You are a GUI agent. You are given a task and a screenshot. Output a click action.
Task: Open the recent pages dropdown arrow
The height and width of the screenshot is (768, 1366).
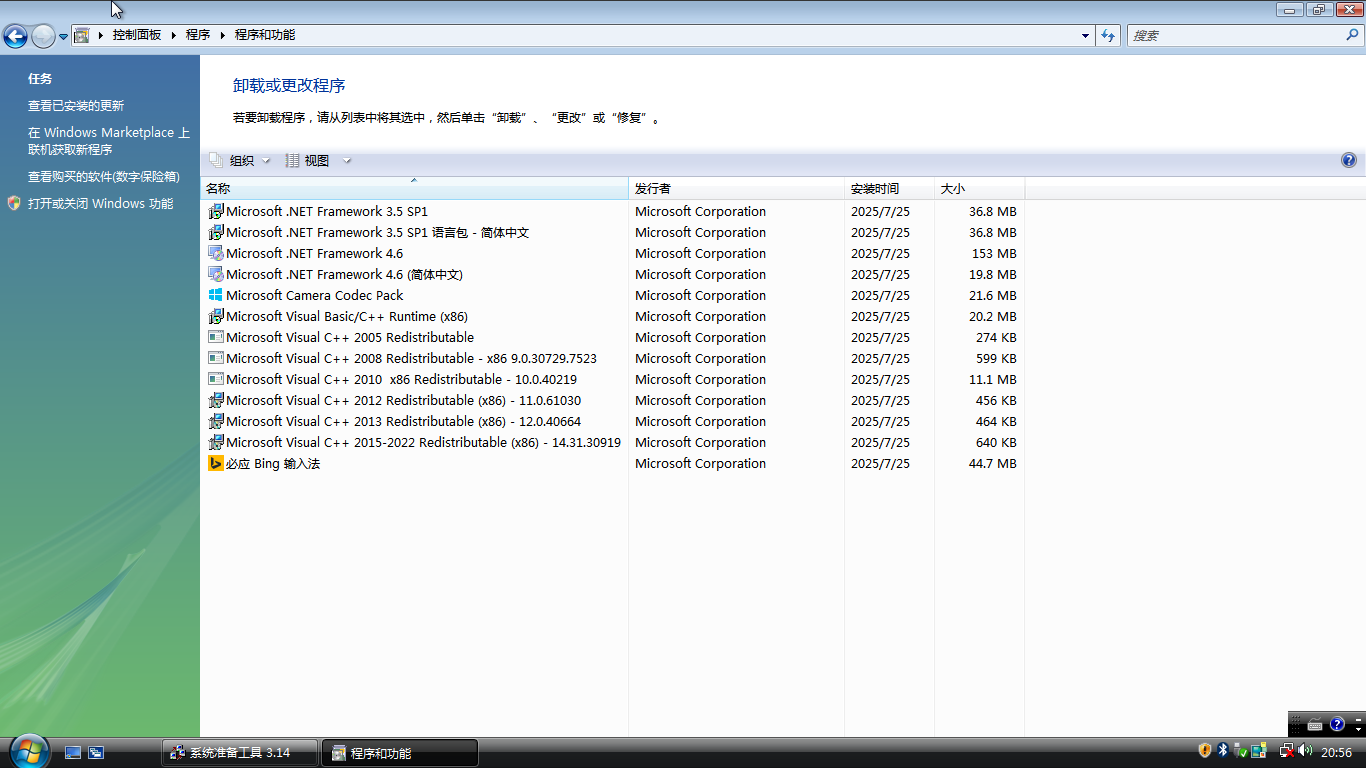pyautogui.click(x=63, y=37)
